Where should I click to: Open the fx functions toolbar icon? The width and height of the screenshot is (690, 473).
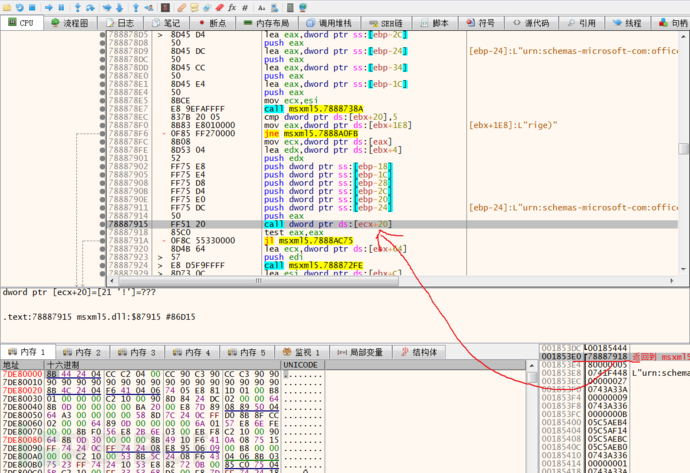(x=231, y=7)
